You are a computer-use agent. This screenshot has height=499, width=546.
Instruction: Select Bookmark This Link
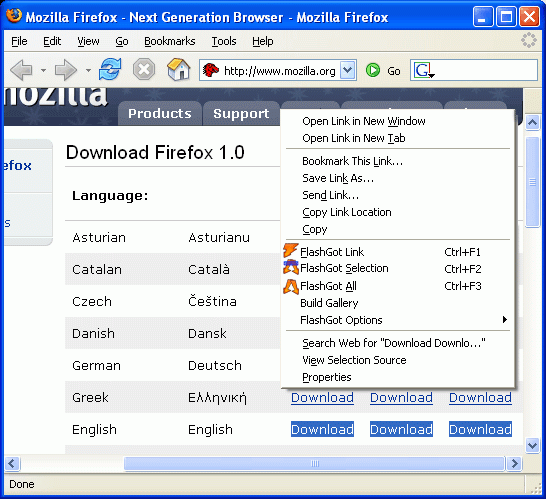398,161
